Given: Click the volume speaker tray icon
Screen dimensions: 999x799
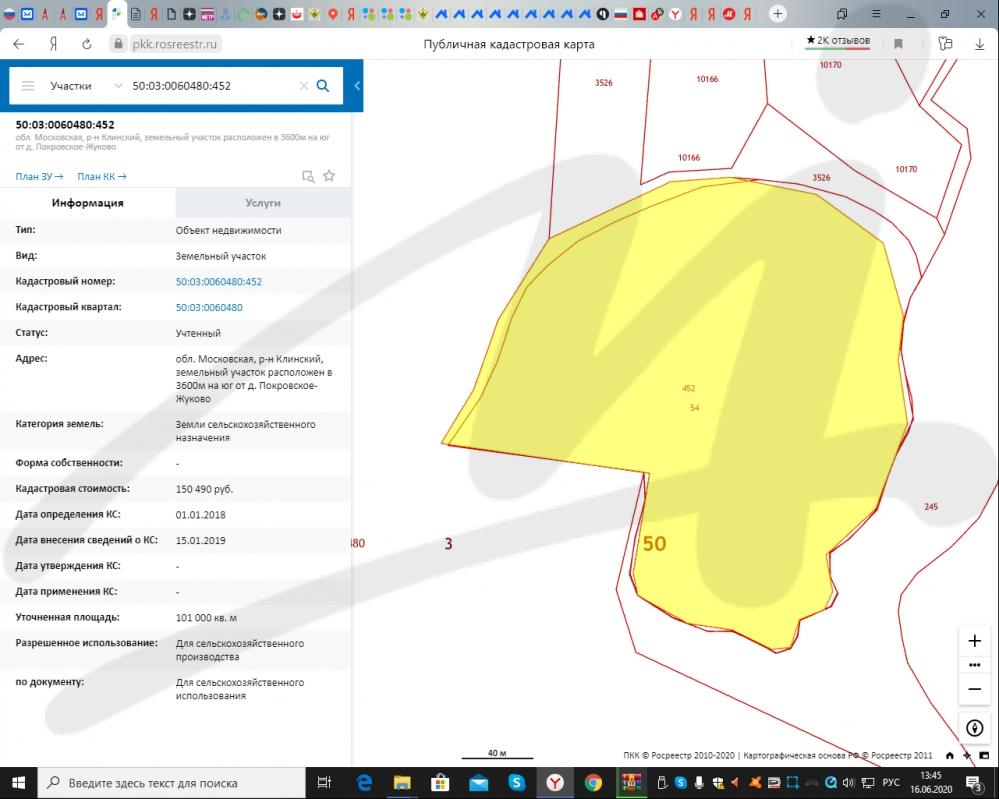Looking at the screenshot, I should (848, 782).
